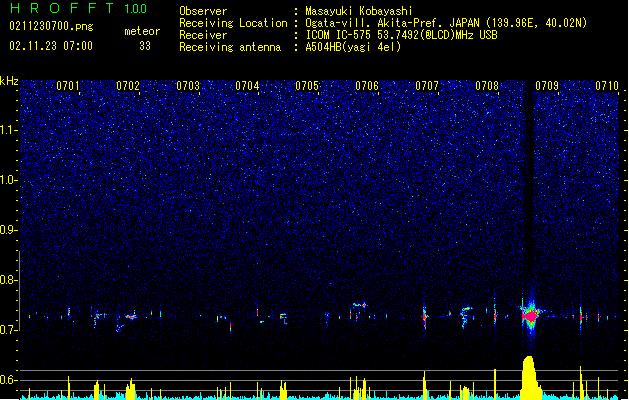Click the kHz axis unit label
This screenshot has width=629, height=400.
point(9,81)
